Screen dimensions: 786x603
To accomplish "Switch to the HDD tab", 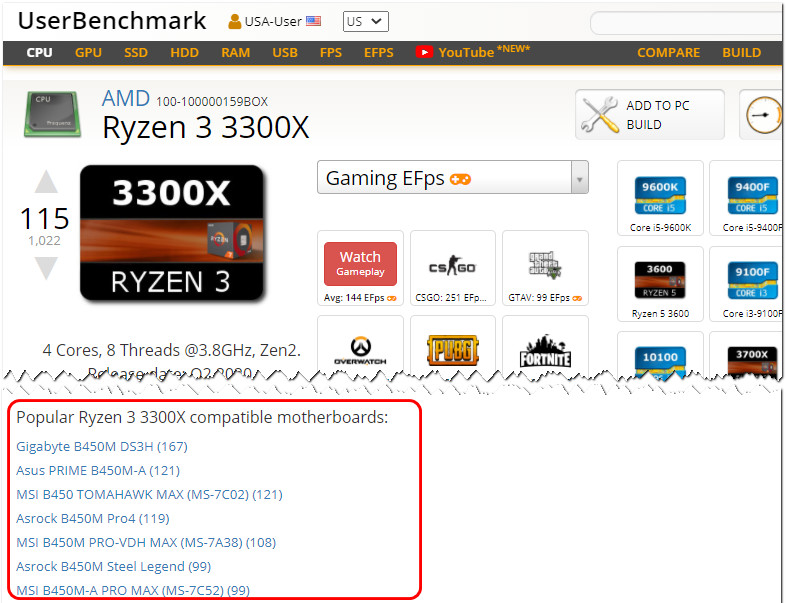I will coord(184,53).
